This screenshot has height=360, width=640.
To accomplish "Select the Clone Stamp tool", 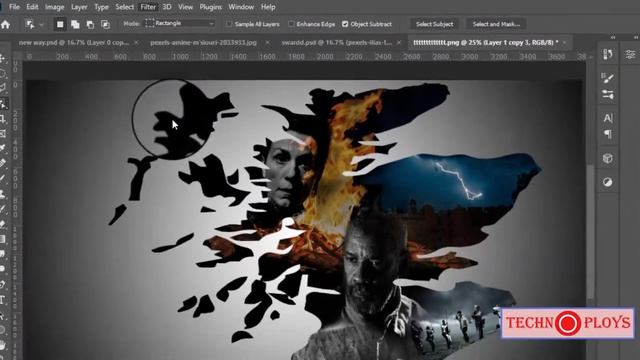I will coord(3,193).
